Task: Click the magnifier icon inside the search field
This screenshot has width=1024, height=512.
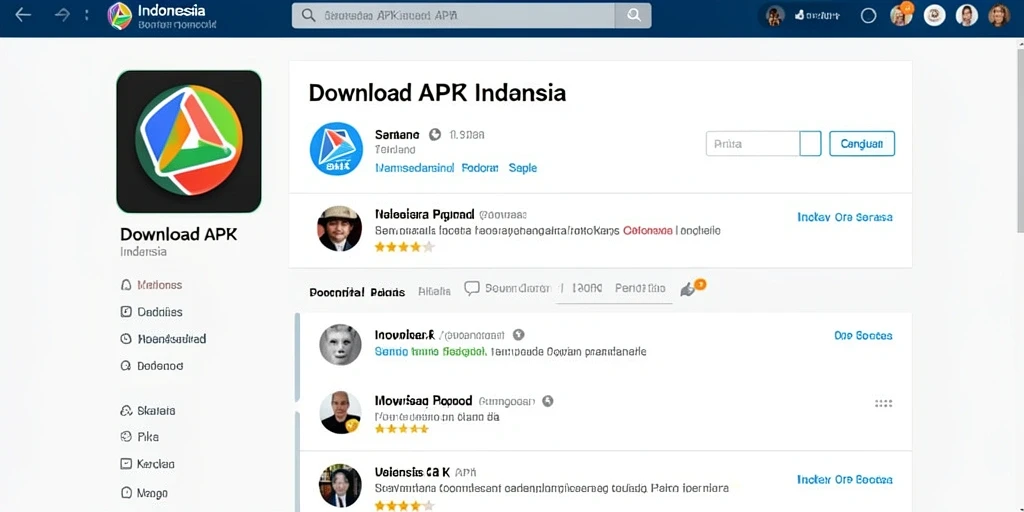Action: (x=309, y=15)
